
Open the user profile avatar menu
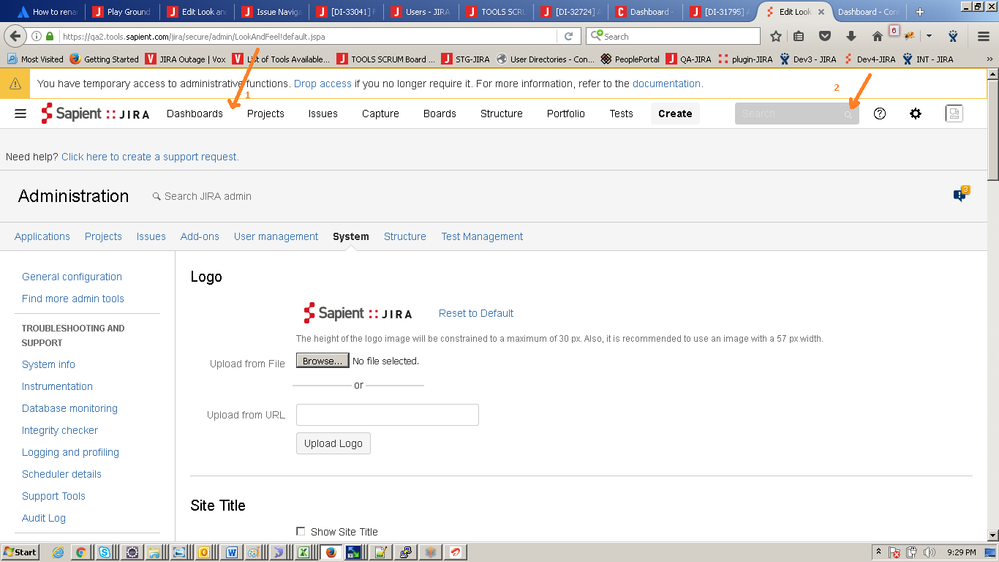(x=954, y=113)
